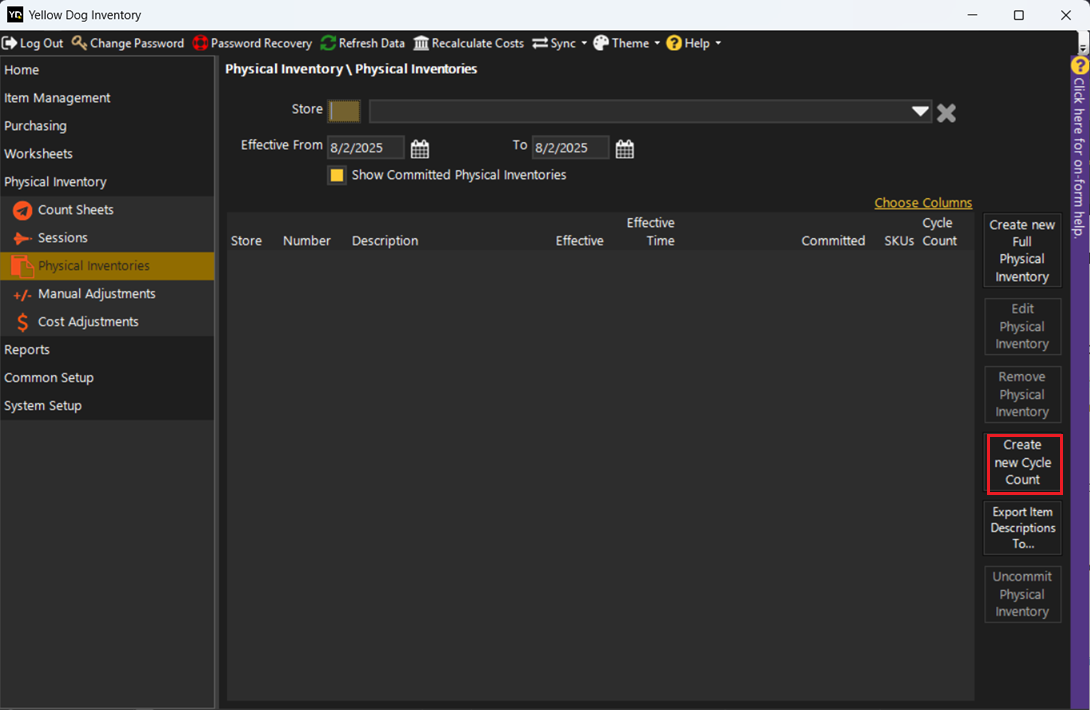The height and width of the screenshot is (710, 1090).
Task: Click the Help question mark icon
Action: tap(674, 43)
